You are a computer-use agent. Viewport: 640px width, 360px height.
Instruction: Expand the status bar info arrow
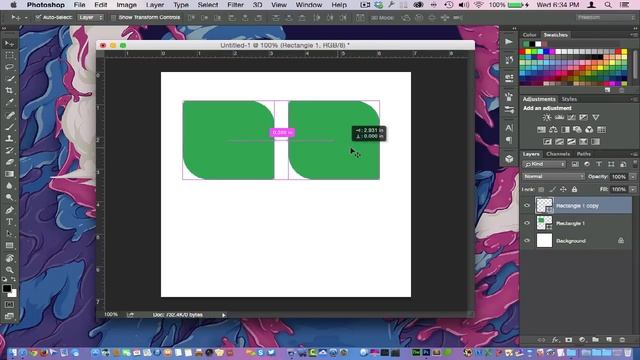pyautogui.click(x=224, y=315)
